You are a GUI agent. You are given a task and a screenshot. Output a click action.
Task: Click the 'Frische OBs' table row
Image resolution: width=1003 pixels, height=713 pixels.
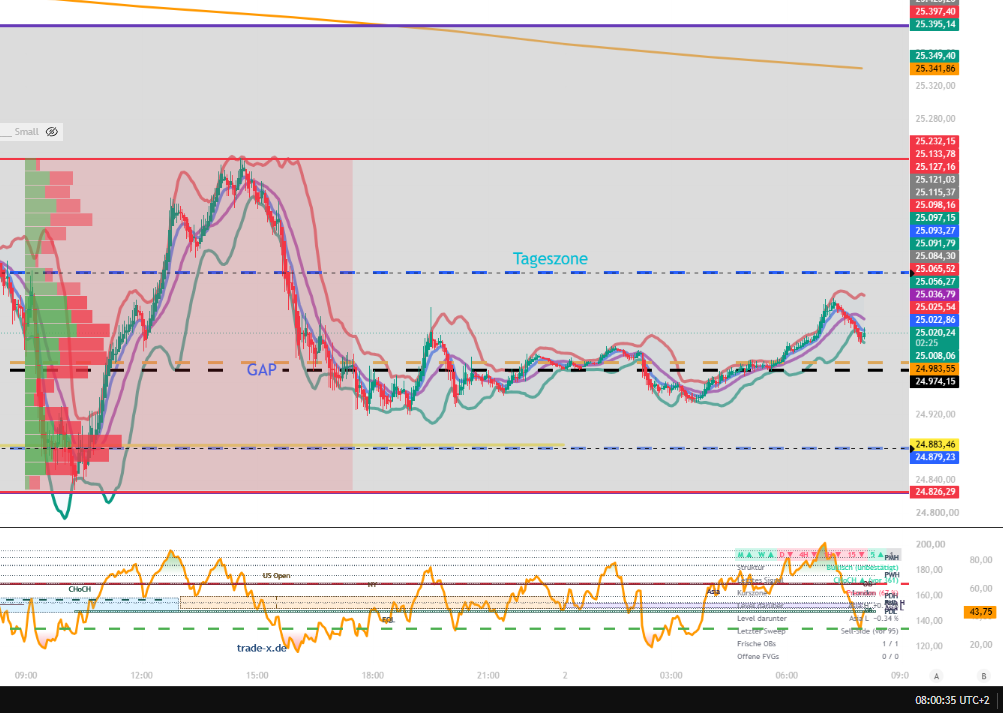tap(818, 644)
